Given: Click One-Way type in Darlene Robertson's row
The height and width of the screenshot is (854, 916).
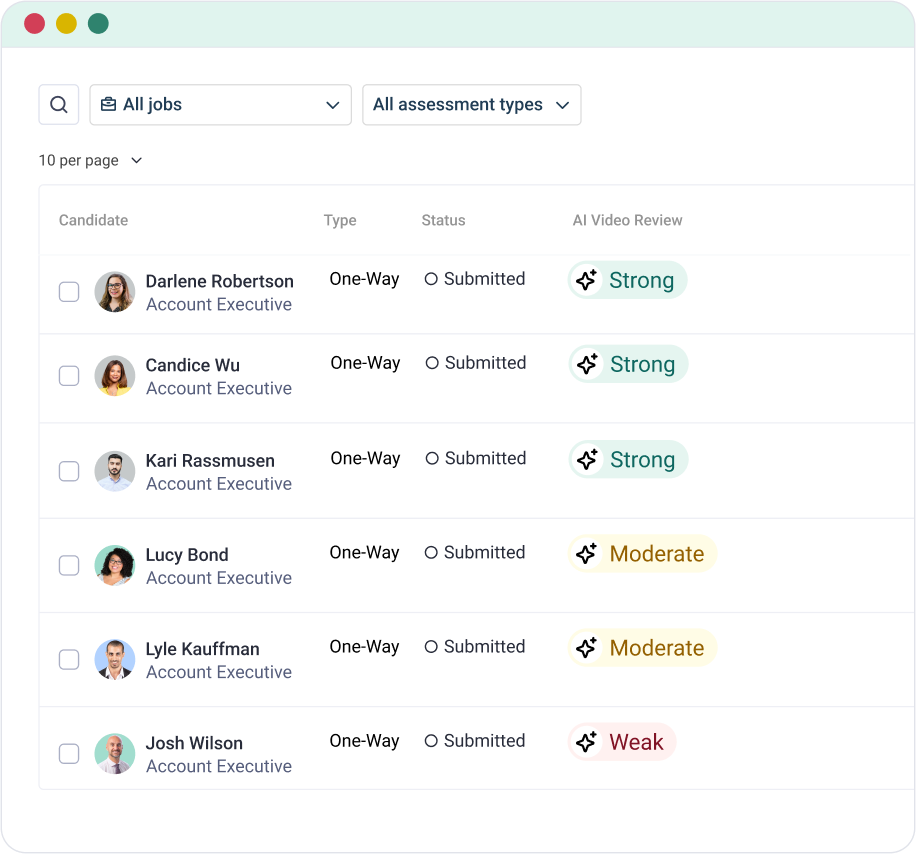Looking at the screenshot, I should (365, 279).
